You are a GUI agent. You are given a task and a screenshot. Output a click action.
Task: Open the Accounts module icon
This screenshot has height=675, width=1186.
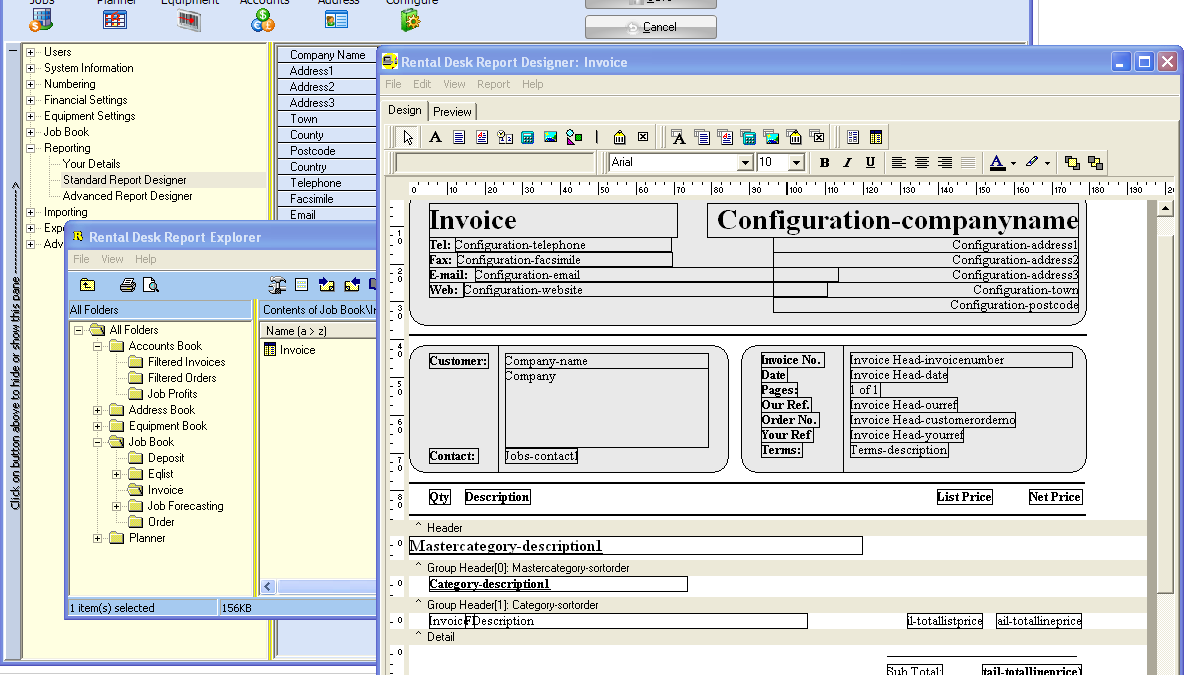pos(264,19)
